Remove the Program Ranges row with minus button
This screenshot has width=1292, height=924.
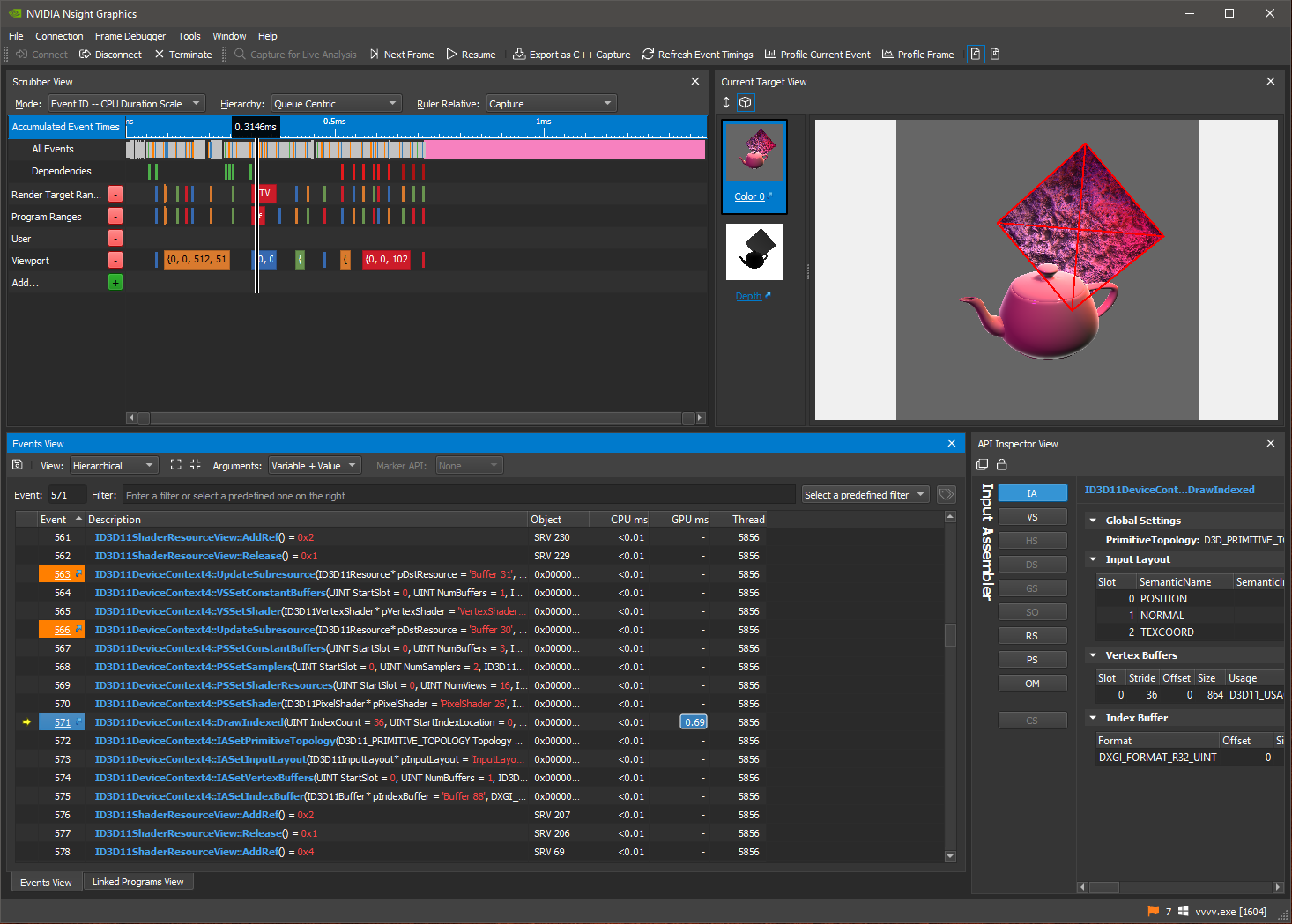(115, 216)
